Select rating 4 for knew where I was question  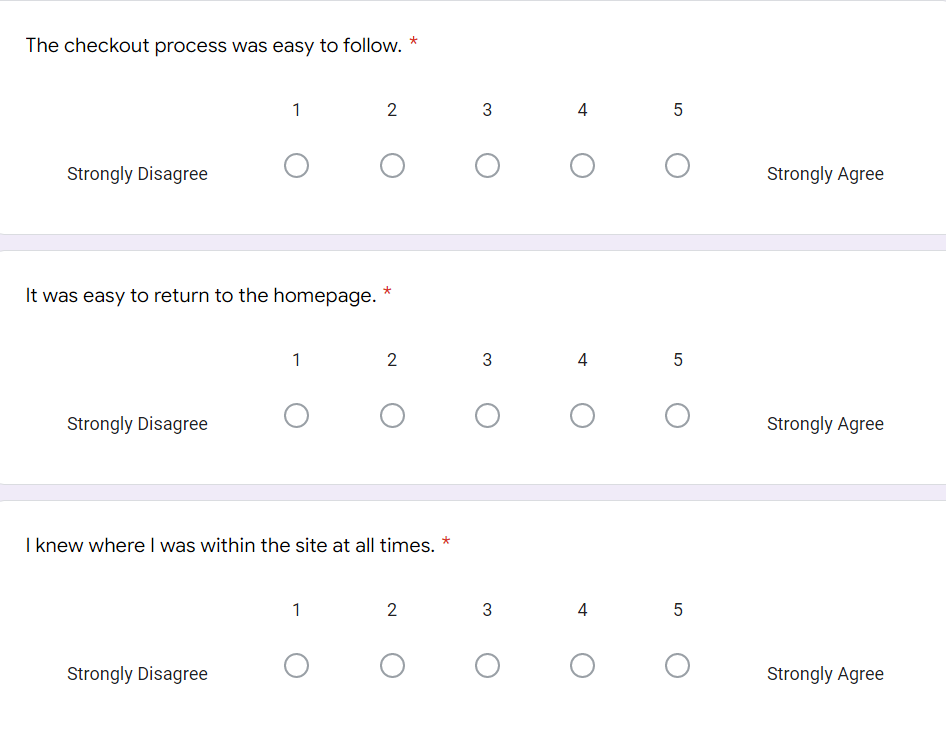pyautogui.click(x=582, y=666)
